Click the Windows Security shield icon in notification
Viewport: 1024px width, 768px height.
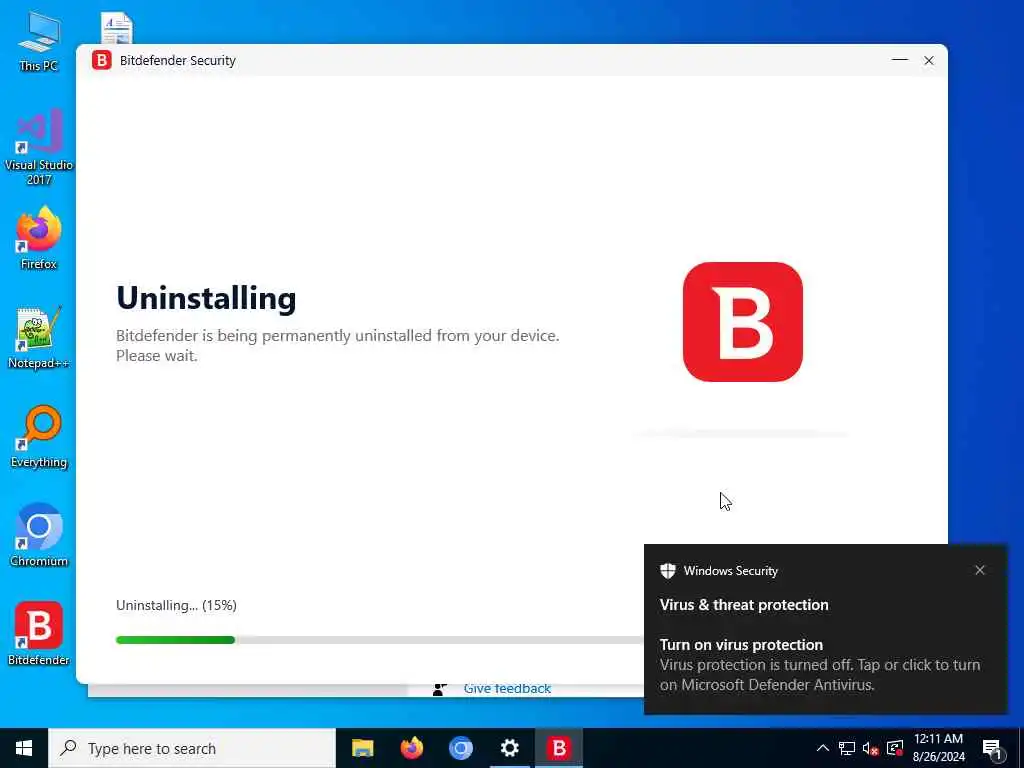click(667, 571)
